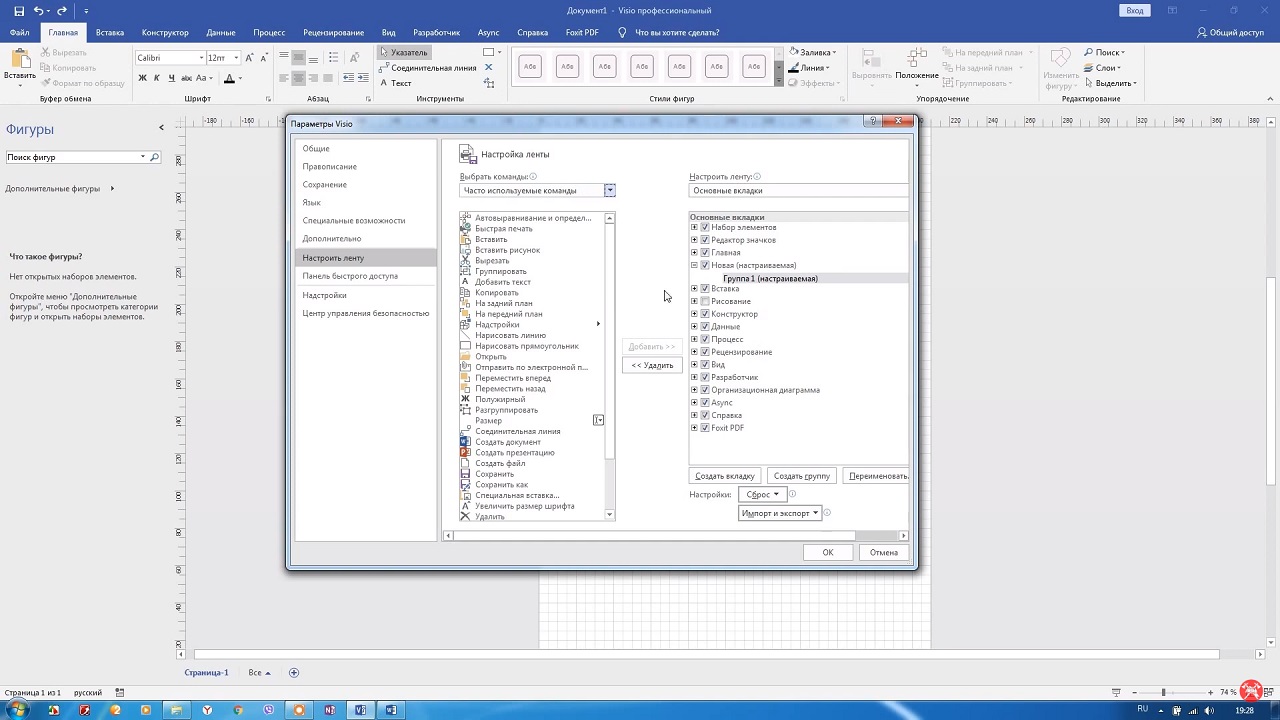Uncheck the Разработчик tab checkbox
Screen dimensions: 1280x720
pyautogui.click(x=705, y=377)
